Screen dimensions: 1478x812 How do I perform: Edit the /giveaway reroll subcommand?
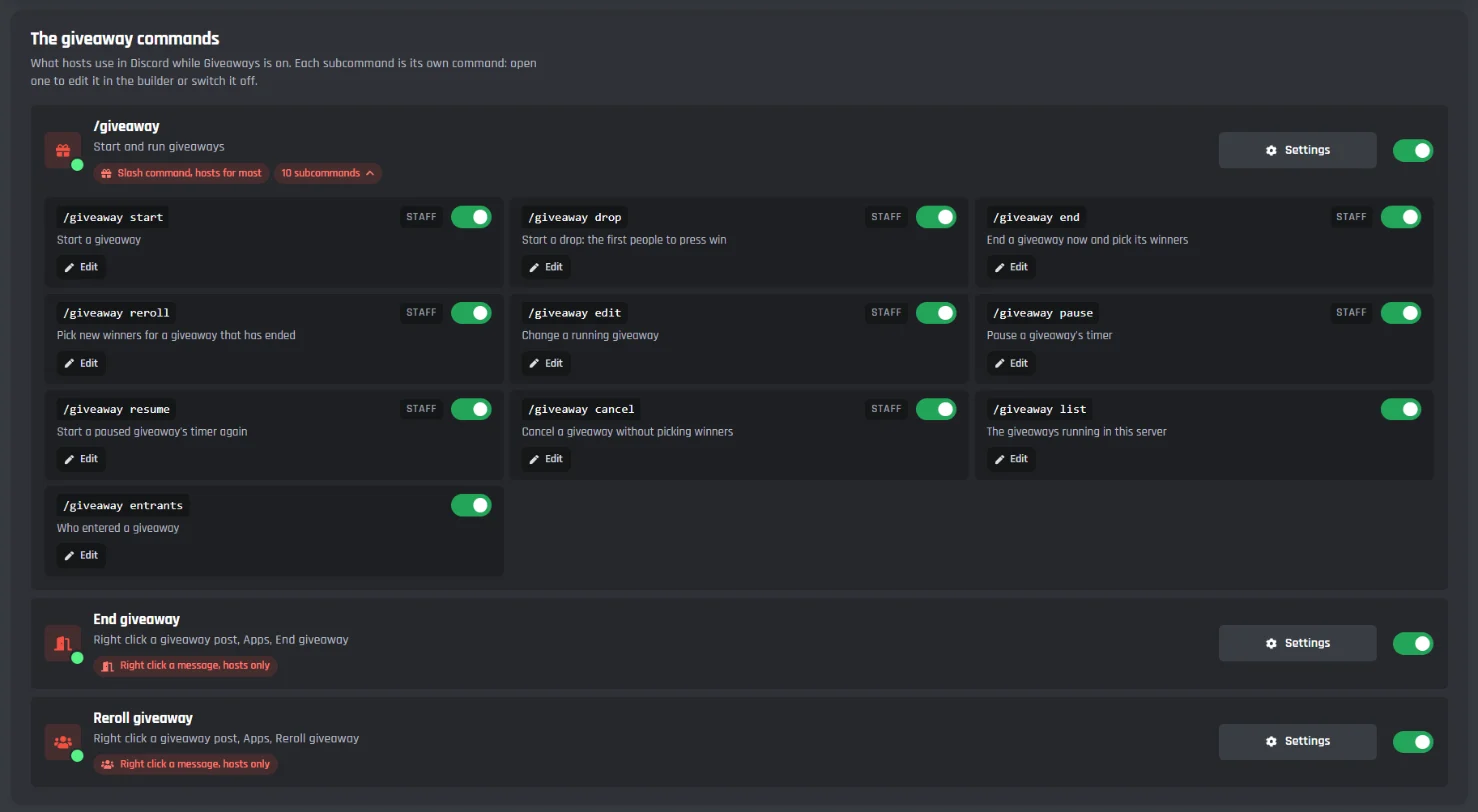coord(81,363)
